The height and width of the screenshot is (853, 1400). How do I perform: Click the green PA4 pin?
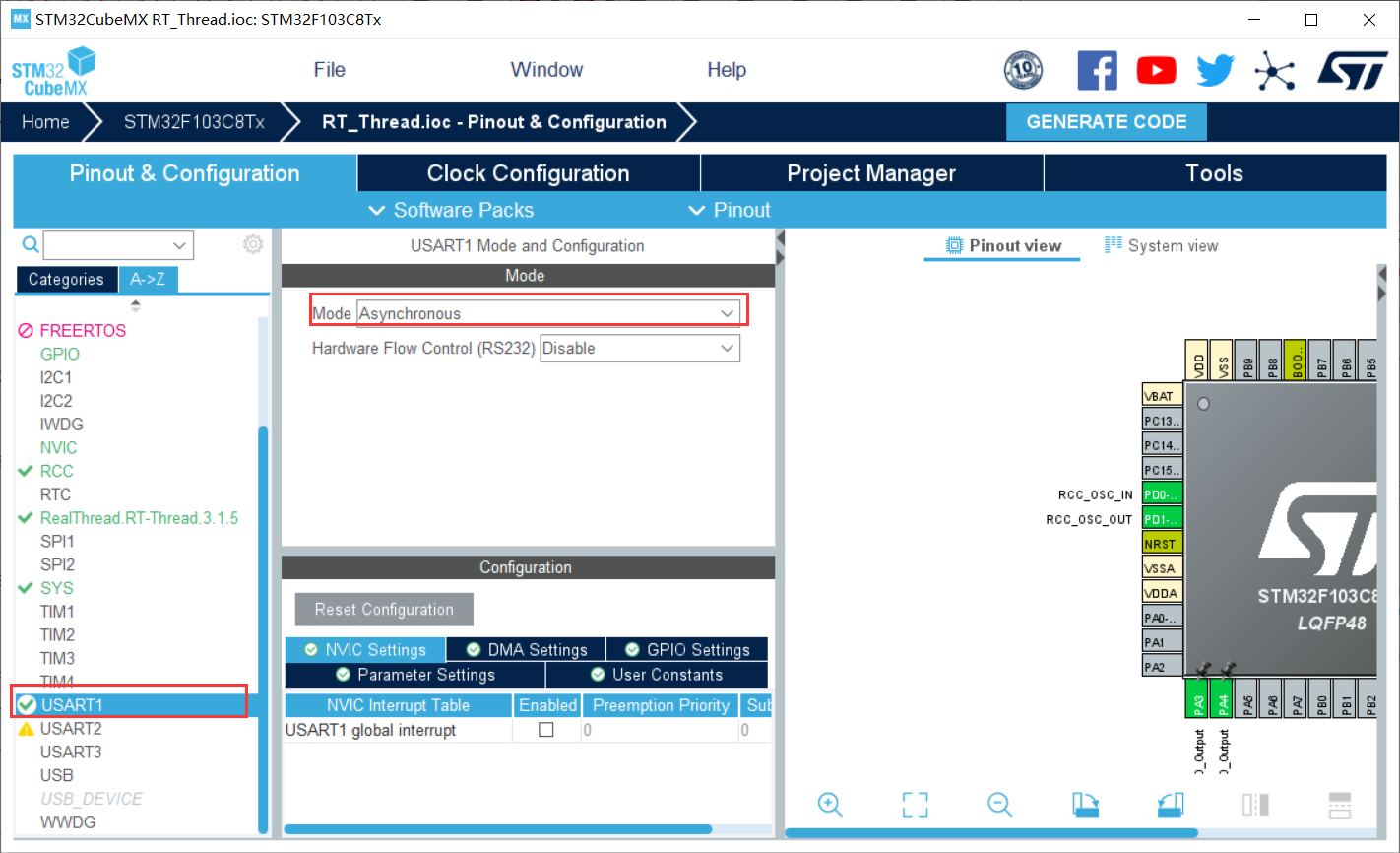pyautogui.click(x=1222, y=698)
